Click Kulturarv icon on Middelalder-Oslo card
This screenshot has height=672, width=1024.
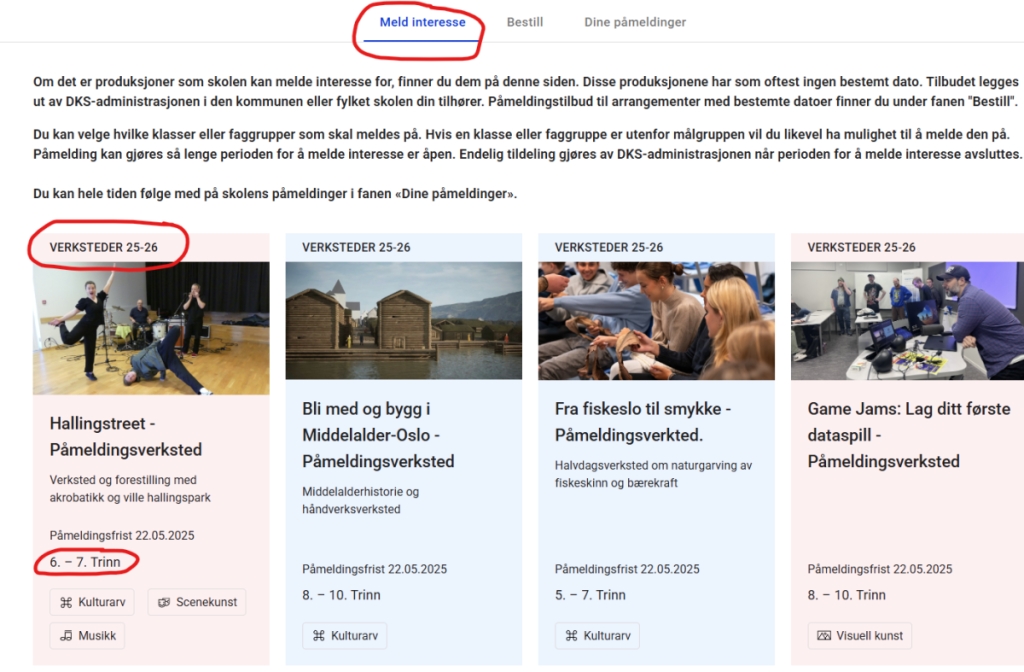[x=319, y=635]
